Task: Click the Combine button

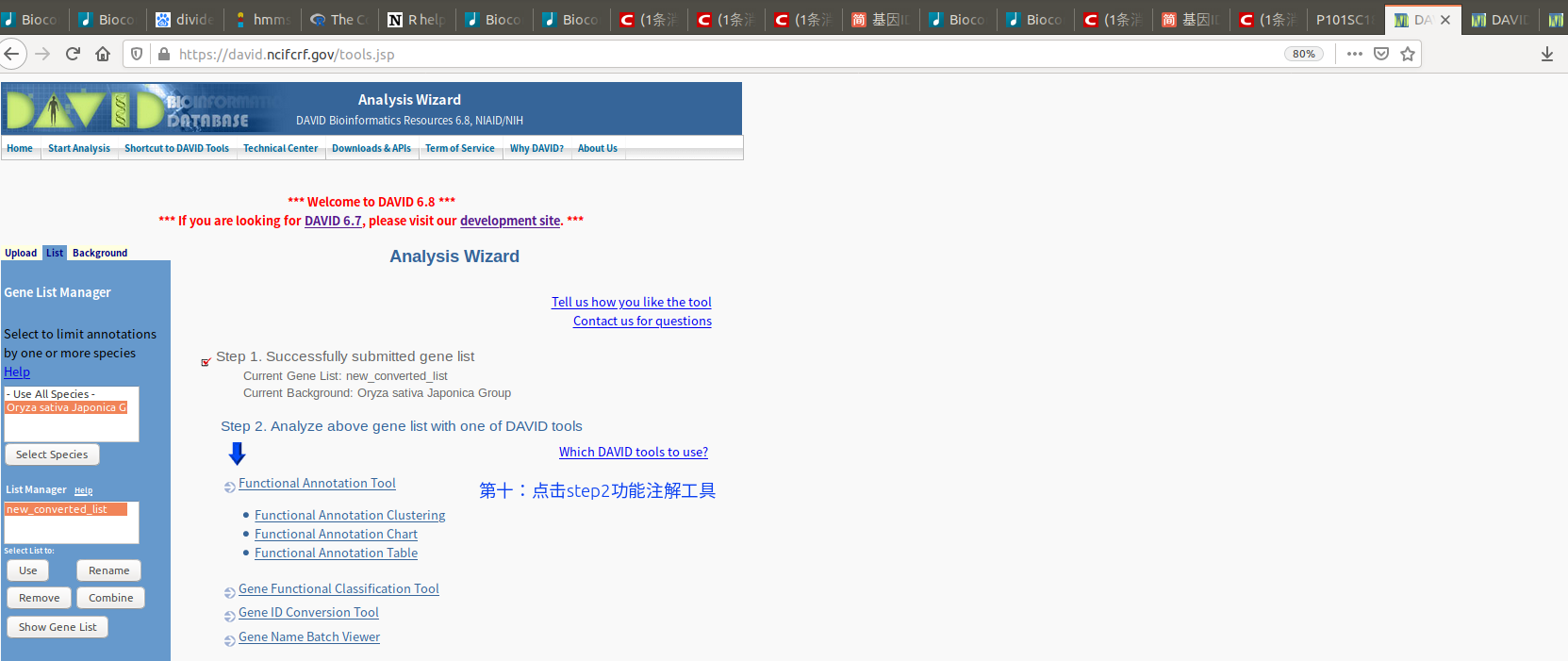Action: [x=110, y=598]
